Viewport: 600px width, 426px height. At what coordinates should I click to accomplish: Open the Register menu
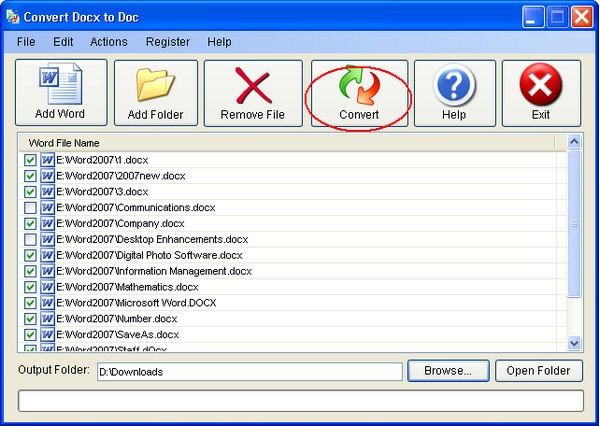[167, 42]
